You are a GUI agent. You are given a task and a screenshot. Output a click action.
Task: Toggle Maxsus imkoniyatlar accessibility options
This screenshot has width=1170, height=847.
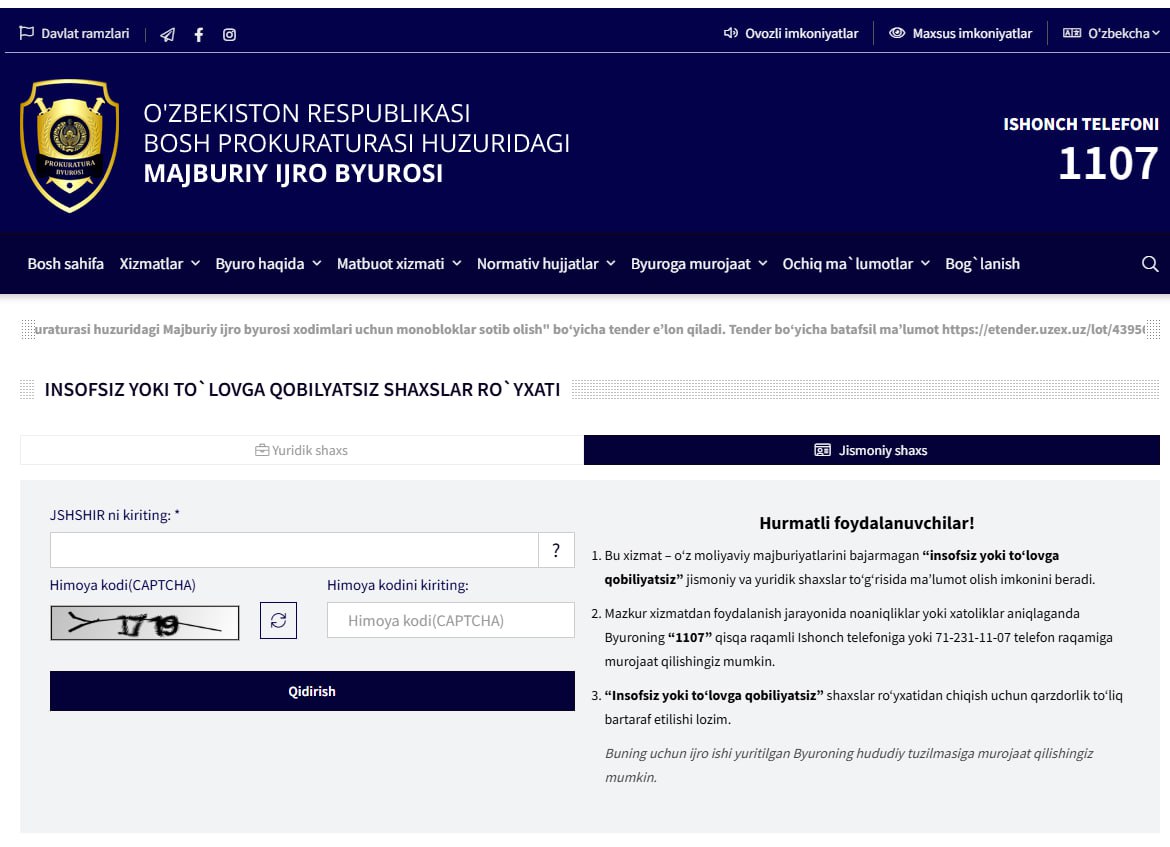961,33
